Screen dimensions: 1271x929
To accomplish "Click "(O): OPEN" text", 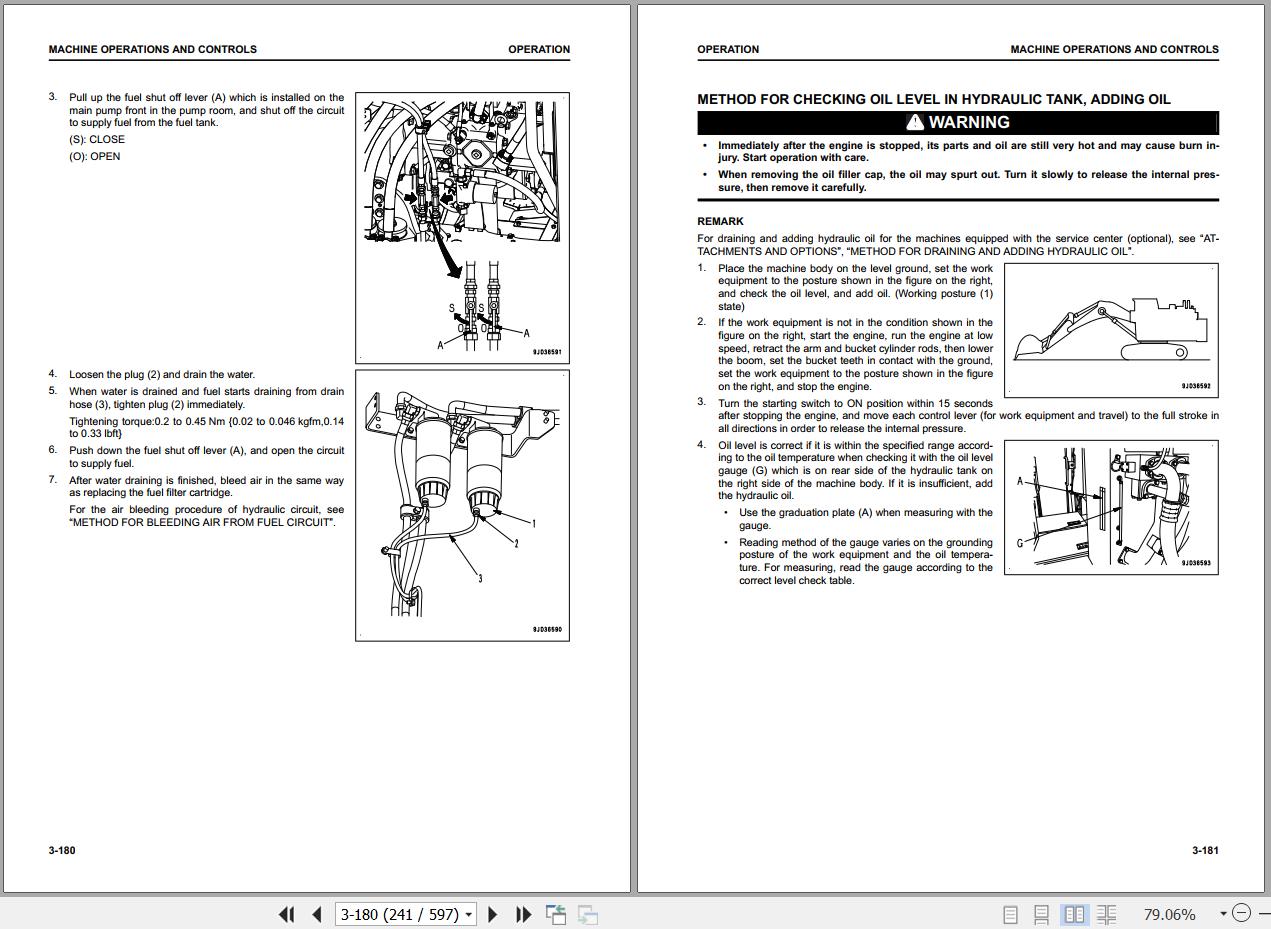I will point(95,156).
